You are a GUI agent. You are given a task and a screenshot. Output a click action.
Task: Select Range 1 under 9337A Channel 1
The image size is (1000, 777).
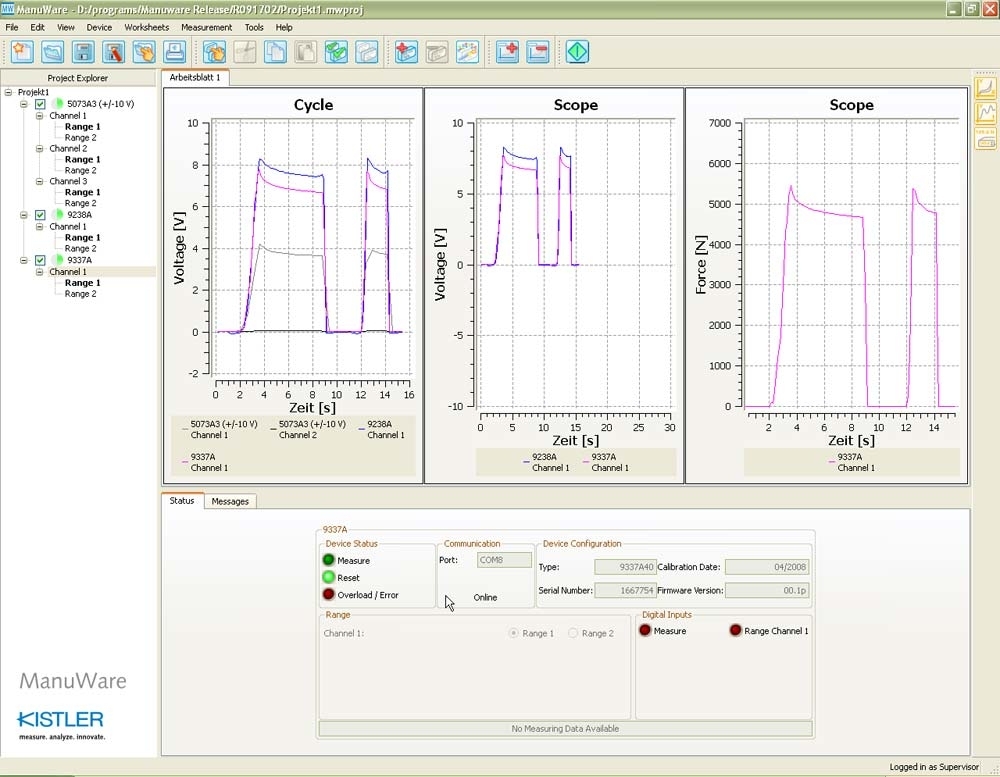click(x=82, y=283)
